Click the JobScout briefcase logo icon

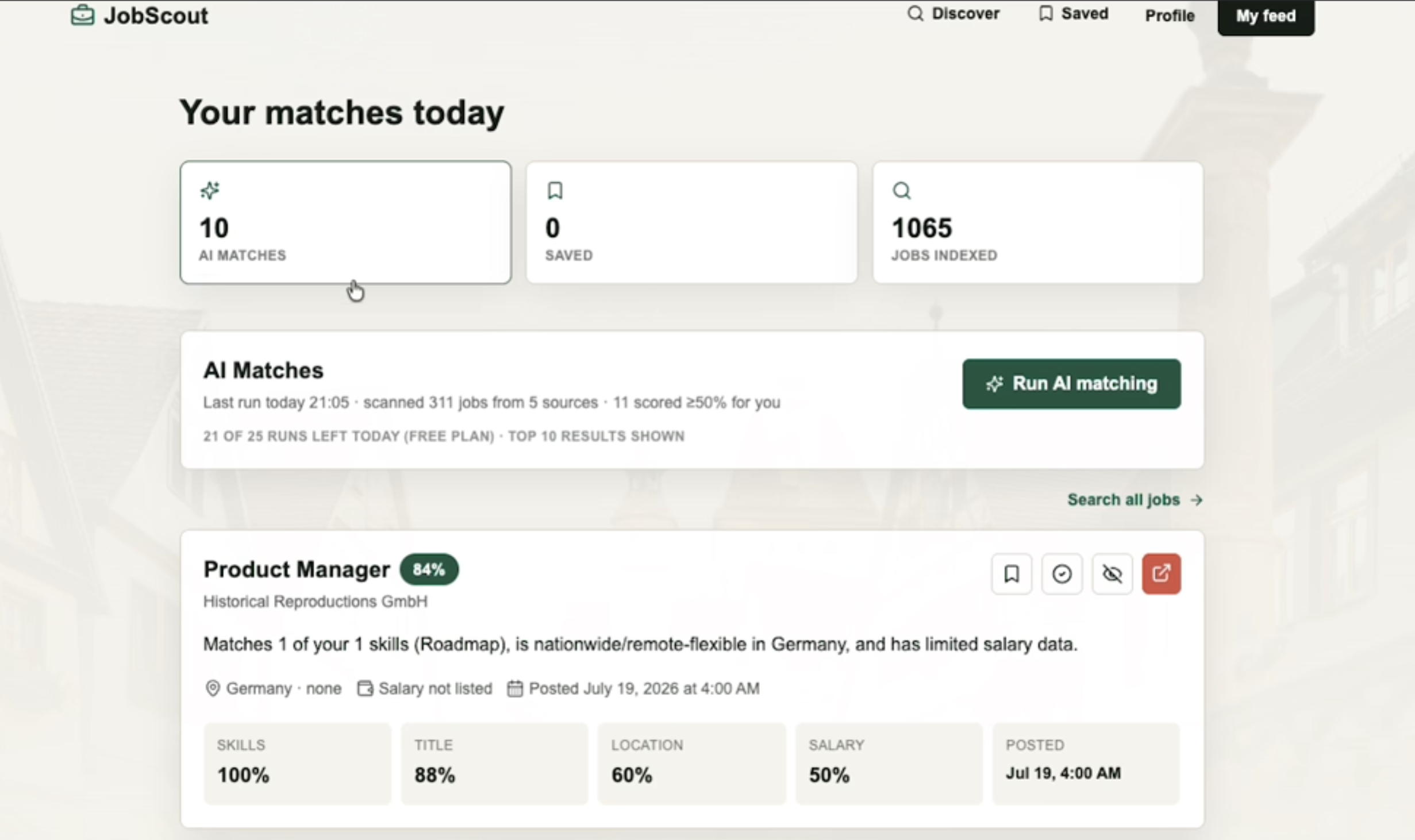pos(82,15)
